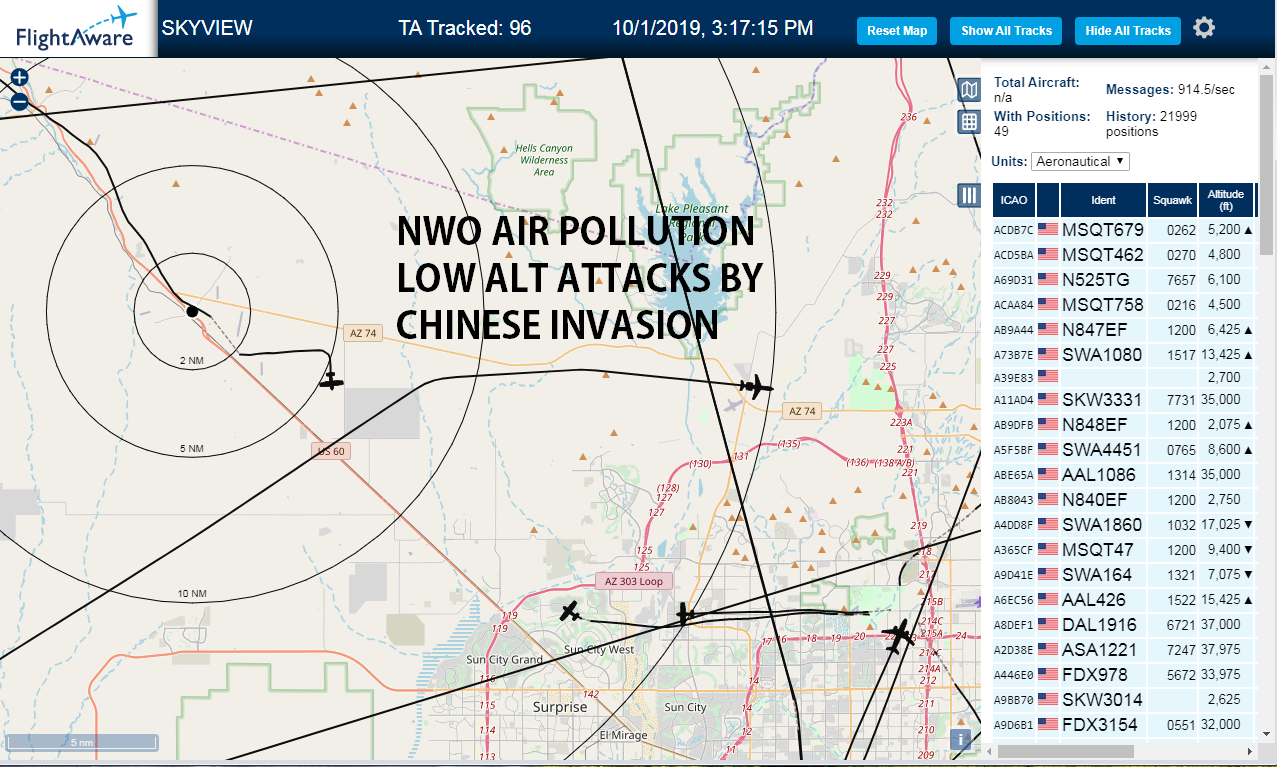Screen dimensions: 1277x767
Task: Sort table by Altitude column
Action: coord(1225,200)
